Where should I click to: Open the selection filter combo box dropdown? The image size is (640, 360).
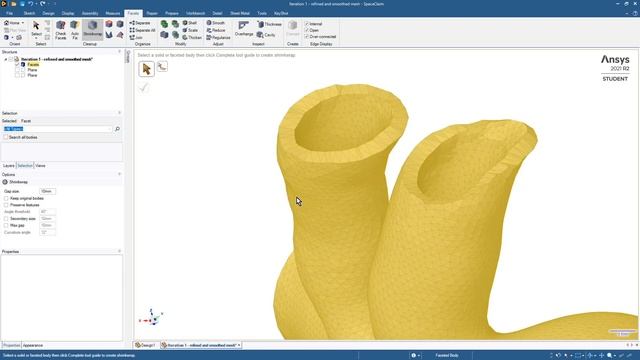[x=109, y=129]
